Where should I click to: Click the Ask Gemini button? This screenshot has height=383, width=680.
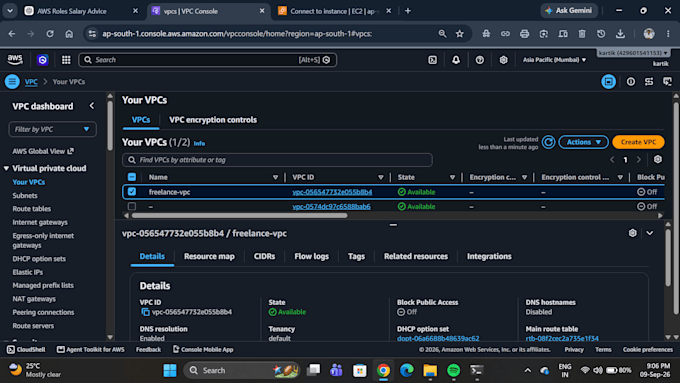569,11
